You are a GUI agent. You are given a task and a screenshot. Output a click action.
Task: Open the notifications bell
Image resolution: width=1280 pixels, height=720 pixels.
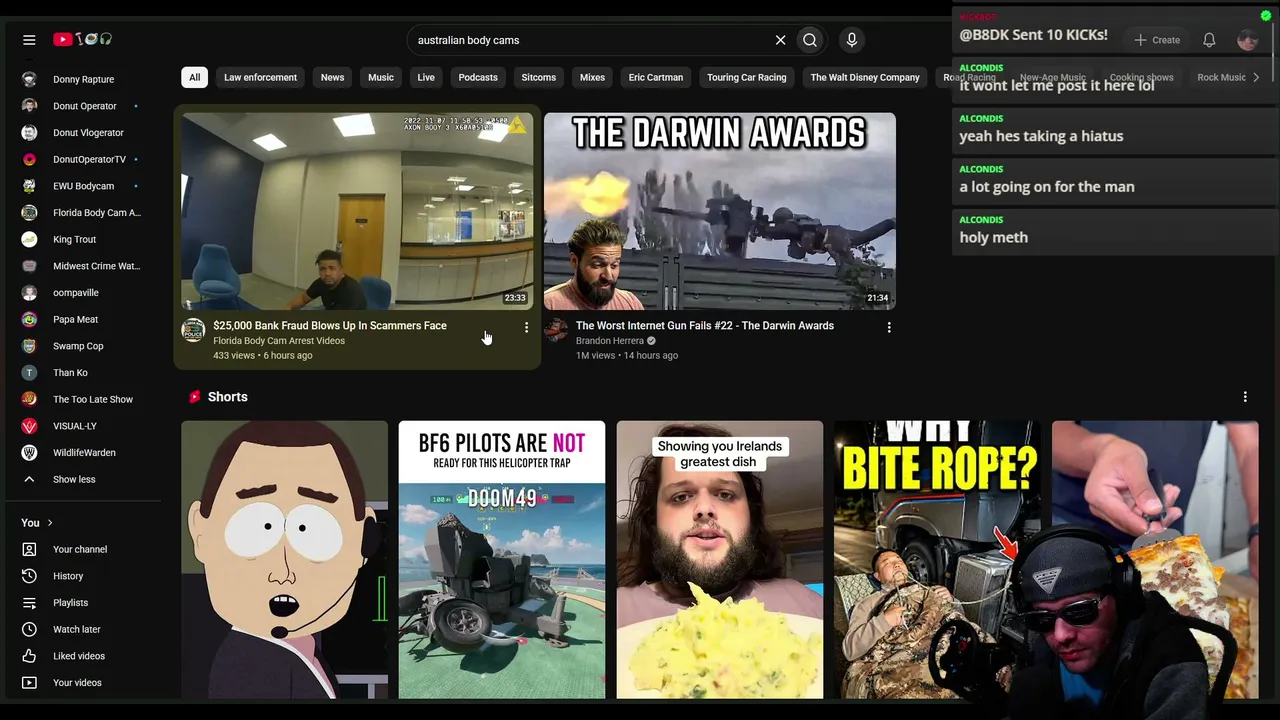[x=1209, y=40]
